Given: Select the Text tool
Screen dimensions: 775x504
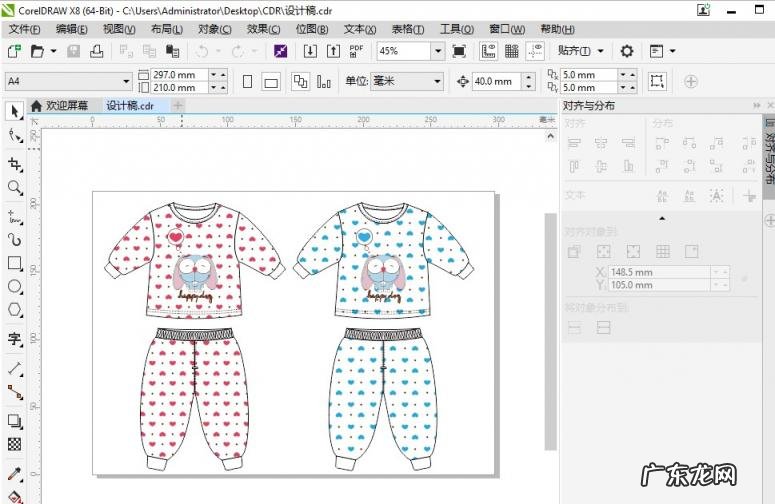Looking at the screenshot, I should [x=14, y=339].
